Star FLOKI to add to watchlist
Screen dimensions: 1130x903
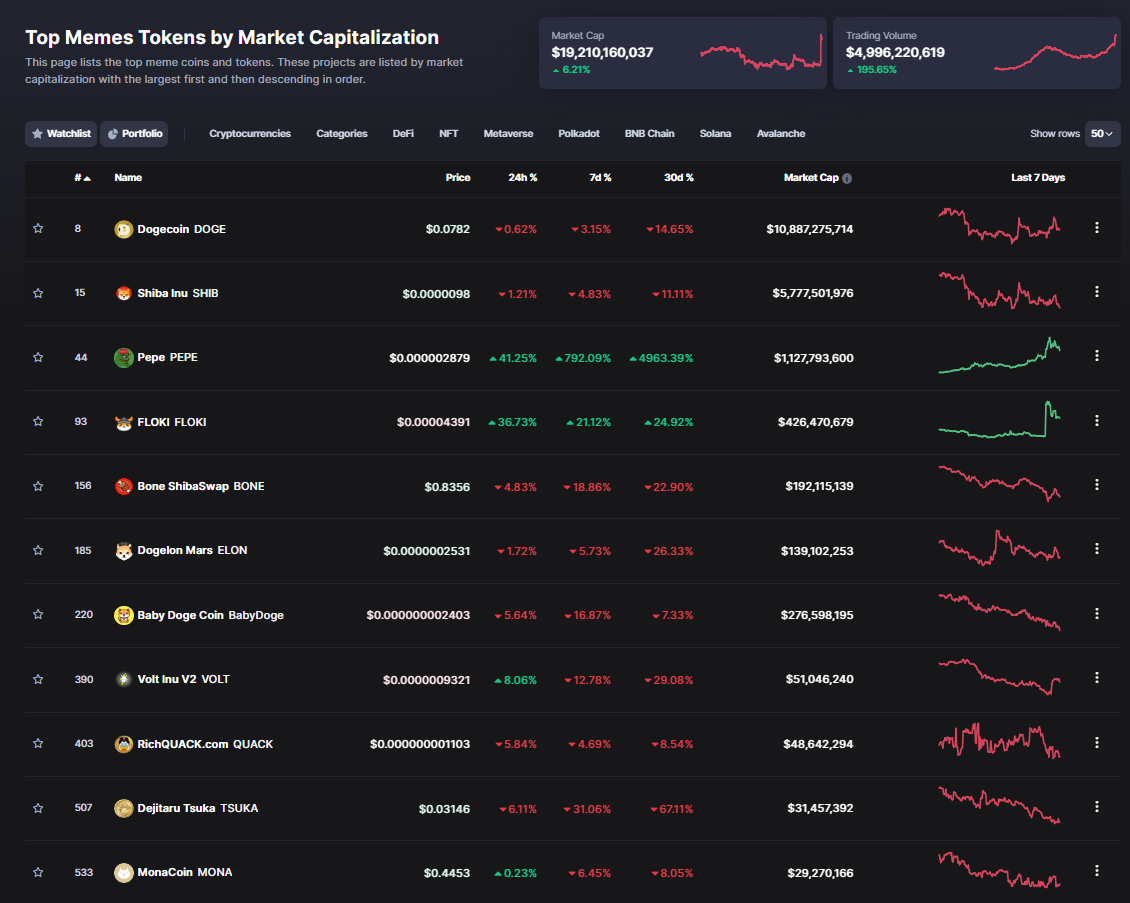(38, 422)
